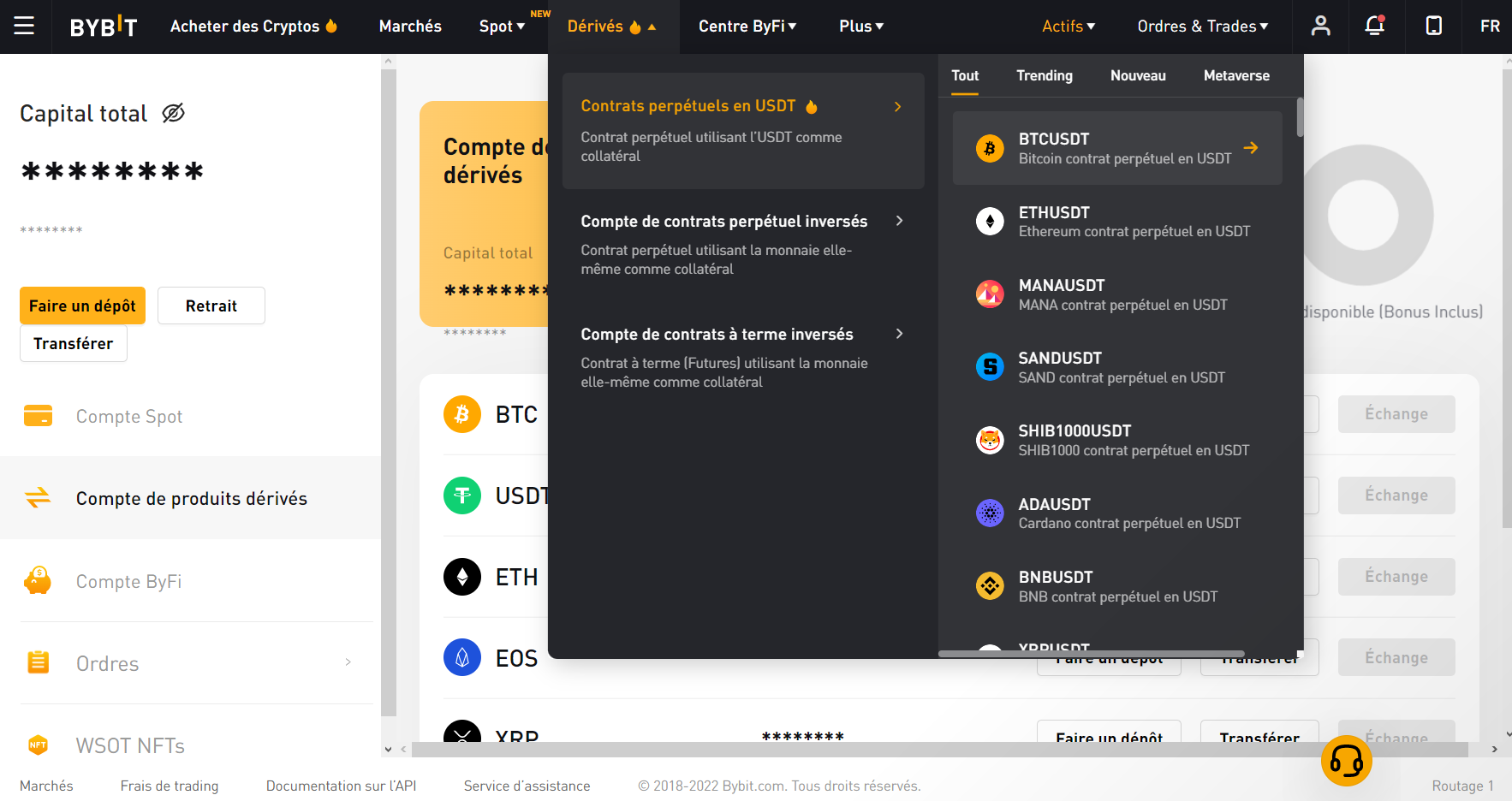Expand Compte de contrats à terme inversés chevron

(x=899, y=334)
